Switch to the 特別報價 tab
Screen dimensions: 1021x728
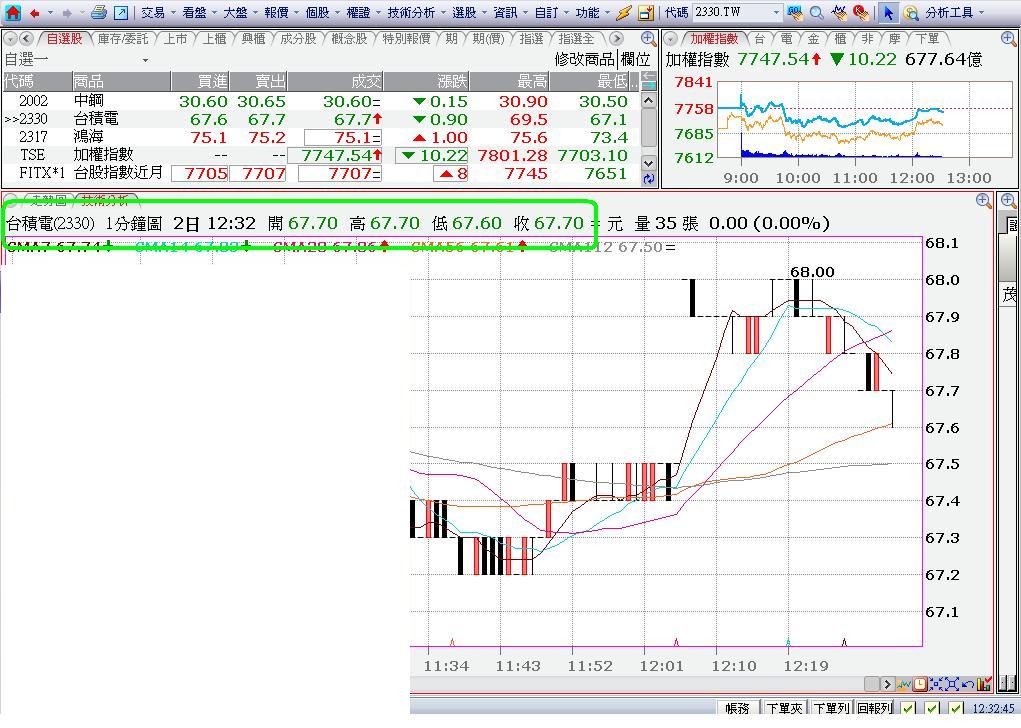(x=406, y=39)
